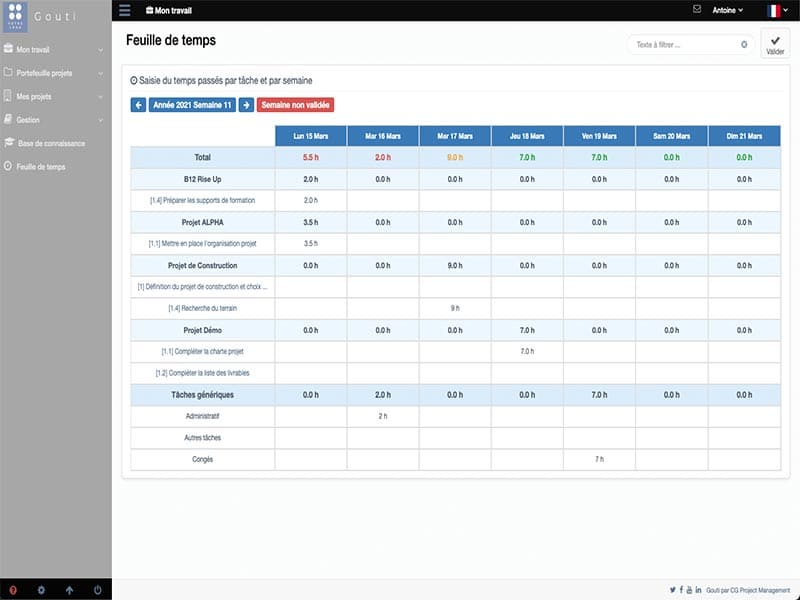Expand Mon travail in sidebar

55,49
